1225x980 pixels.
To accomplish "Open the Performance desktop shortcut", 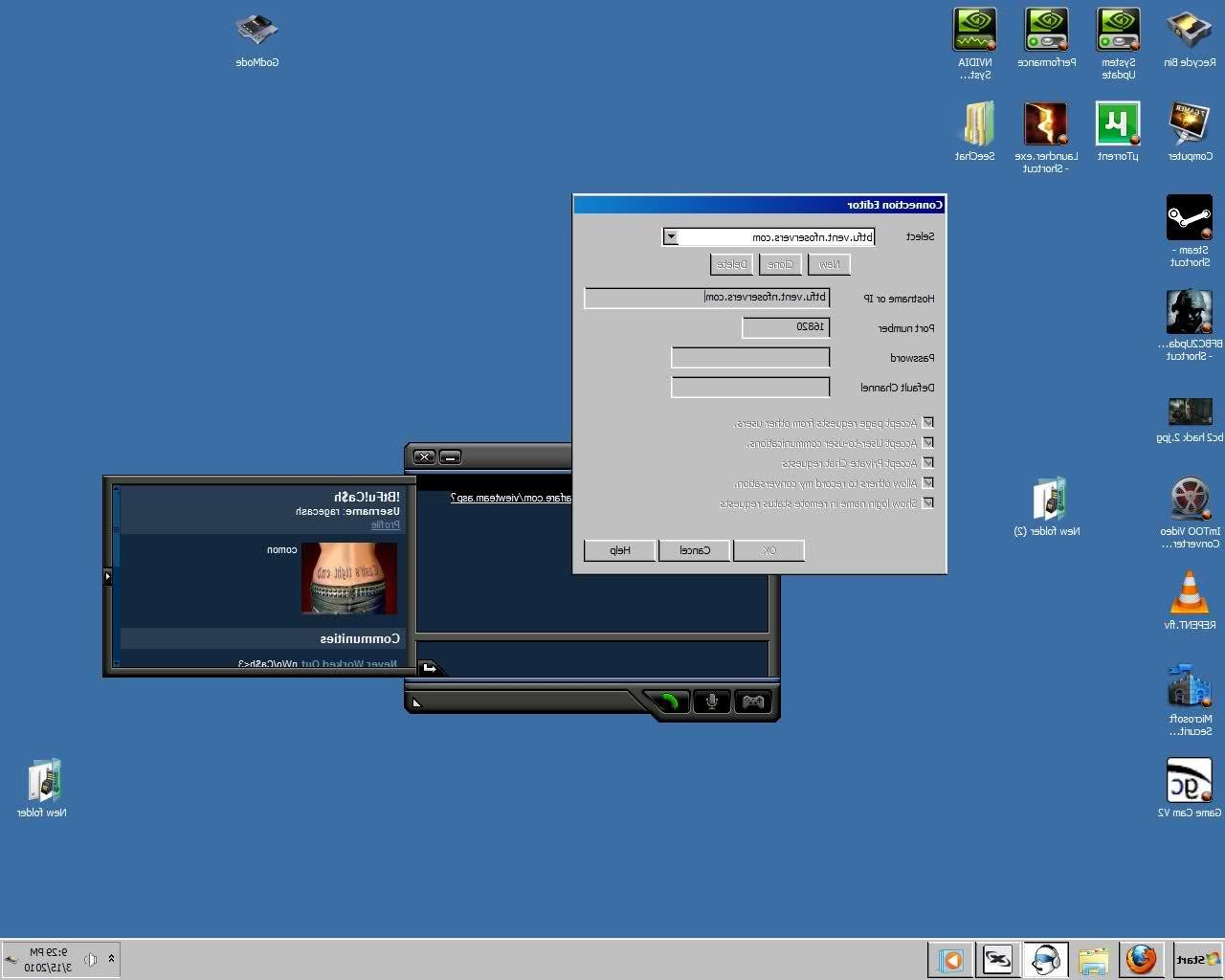I will pos(1046,38).
